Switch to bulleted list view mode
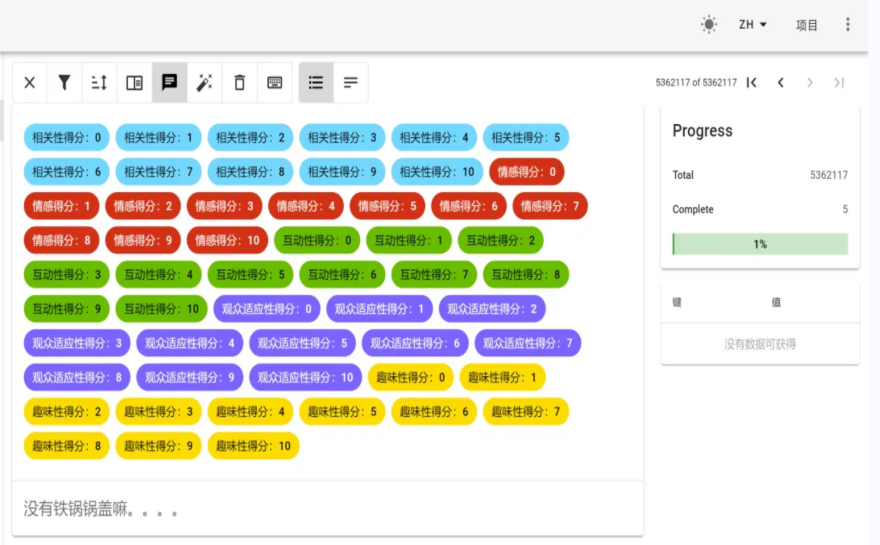The height and width of the screenshot is (545, 880). coord(316,83)
